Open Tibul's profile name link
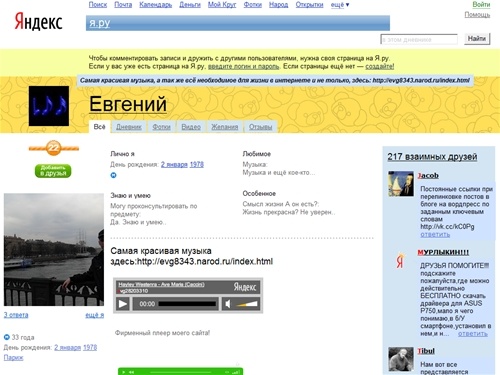The width and height of the screenshot is (500, 375). [x=426, y=351]
